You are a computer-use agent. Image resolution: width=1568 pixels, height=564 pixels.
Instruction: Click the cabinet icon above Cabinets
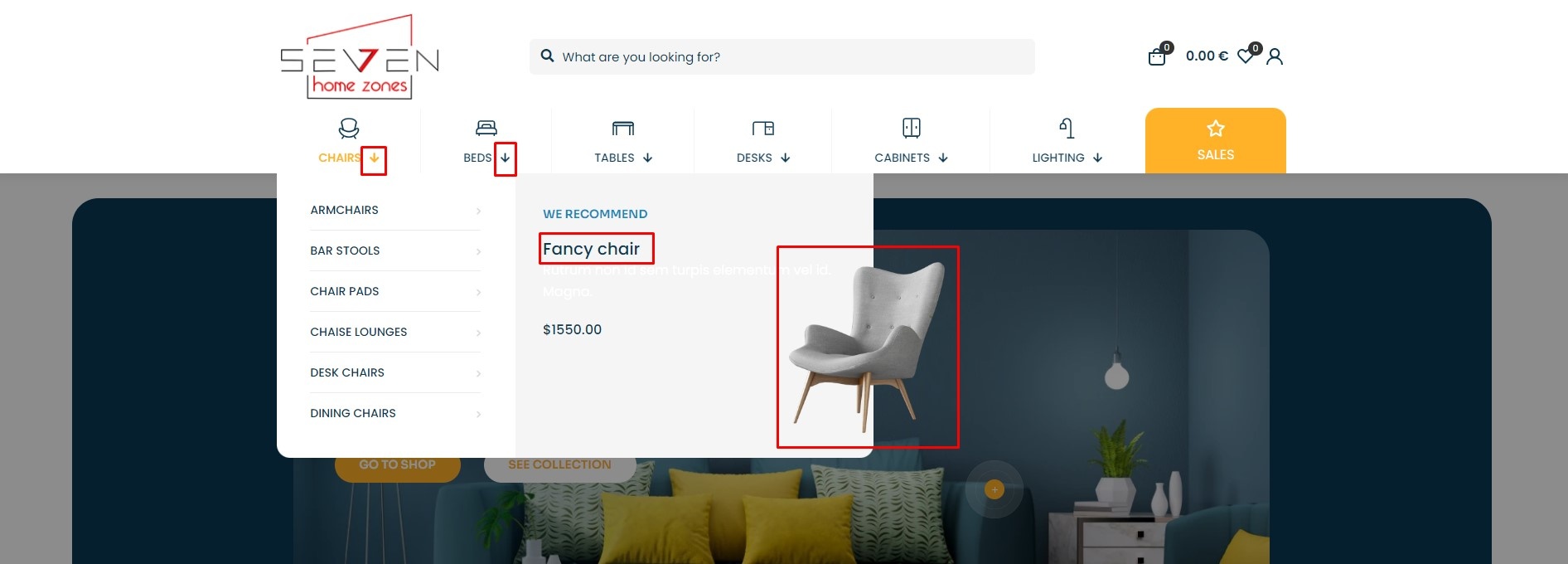[x=912, y=128]
